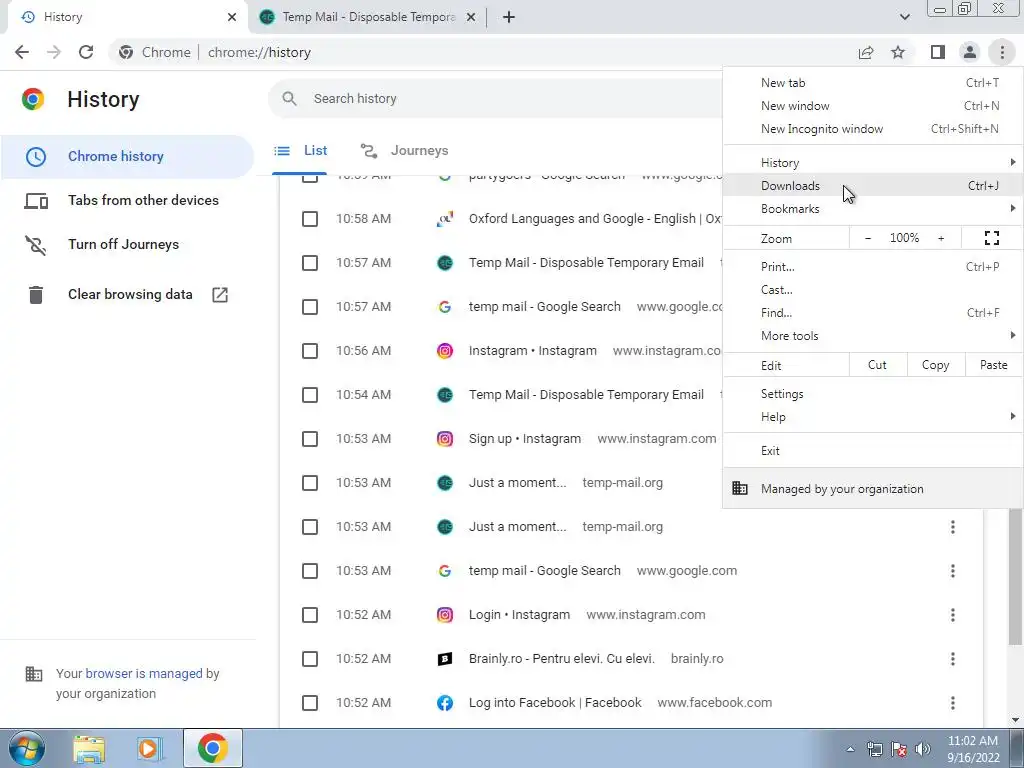The width and height of the screenshot is (1024, 768).
Task: Check the Oxford Languages 10:58 AM entry
Action: 310,219
